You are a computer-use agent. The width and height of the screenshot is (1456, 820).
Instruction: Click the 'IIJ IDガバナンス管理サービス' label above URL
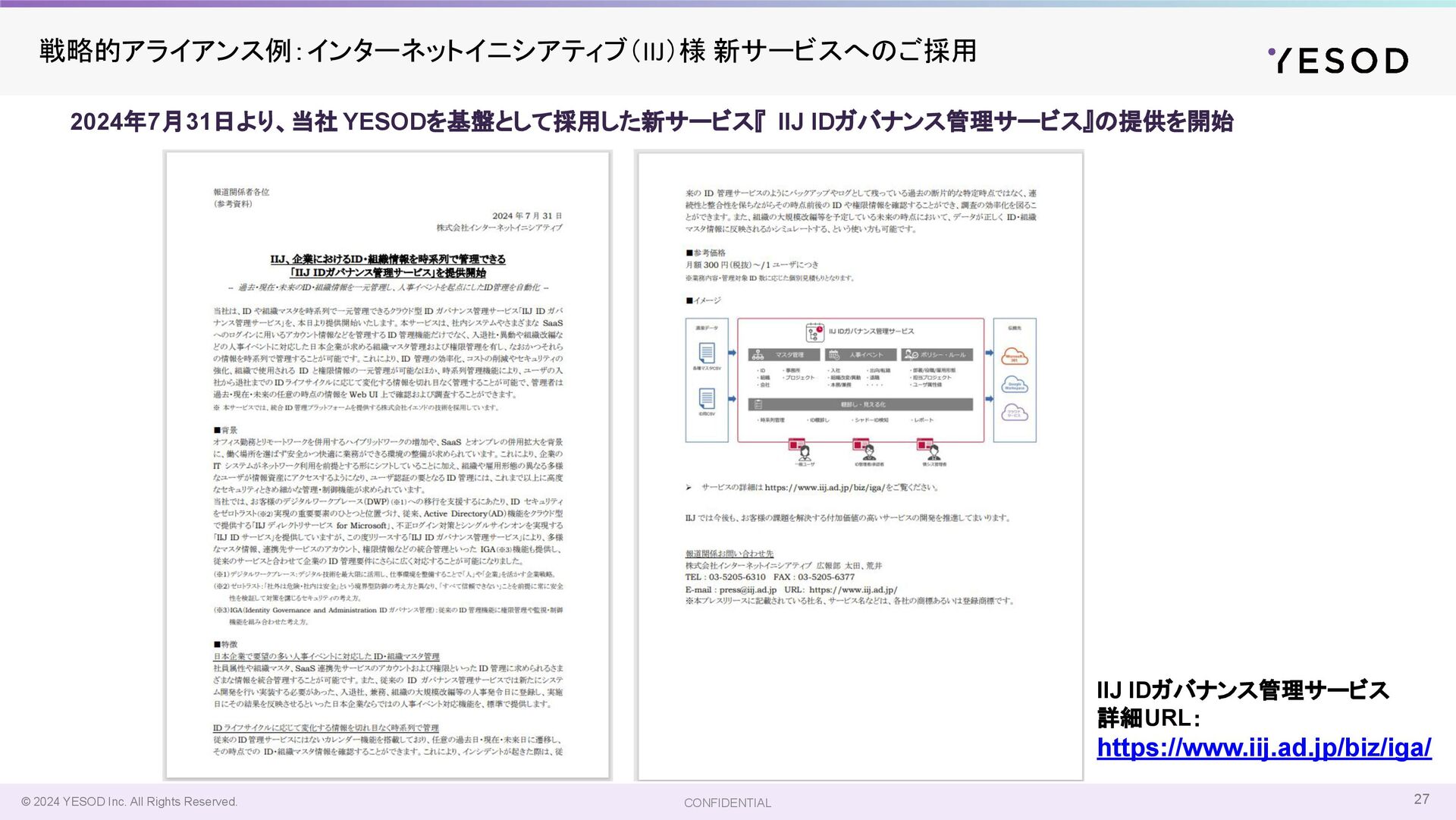click(1242, 690)
